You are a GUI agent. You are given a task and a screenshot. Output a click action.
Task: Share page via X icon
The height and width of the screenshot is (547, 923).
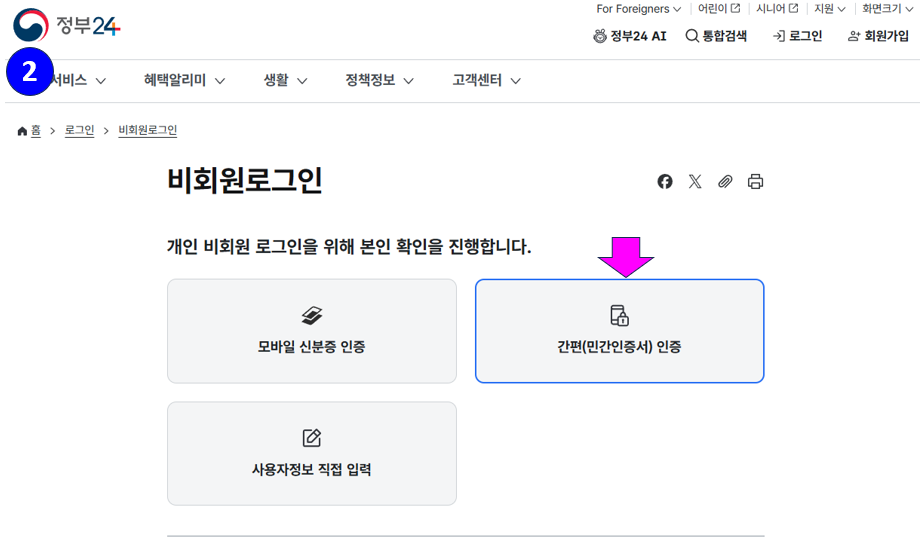[x=695, y=181]
